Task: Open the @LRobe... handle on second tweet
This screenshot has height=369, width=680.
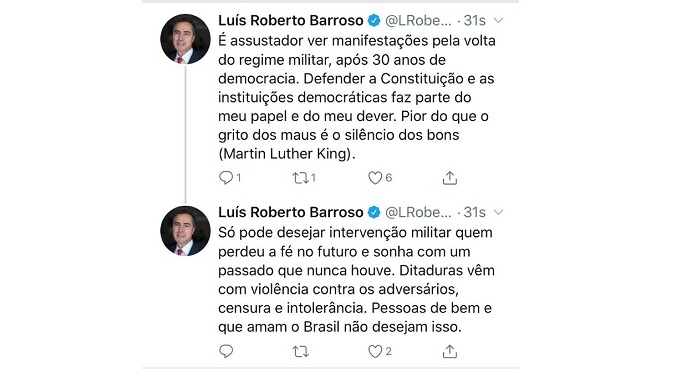Action: pyautogui.click(x=418, y=212)
